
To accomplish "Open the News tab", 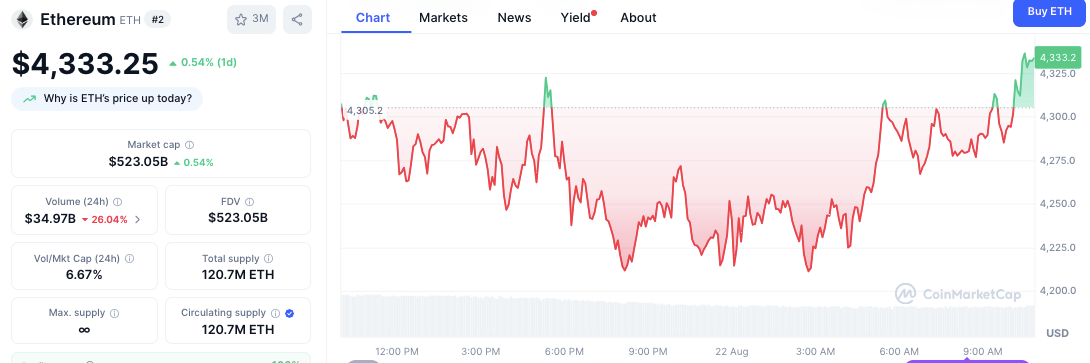I will coord(514,18).
